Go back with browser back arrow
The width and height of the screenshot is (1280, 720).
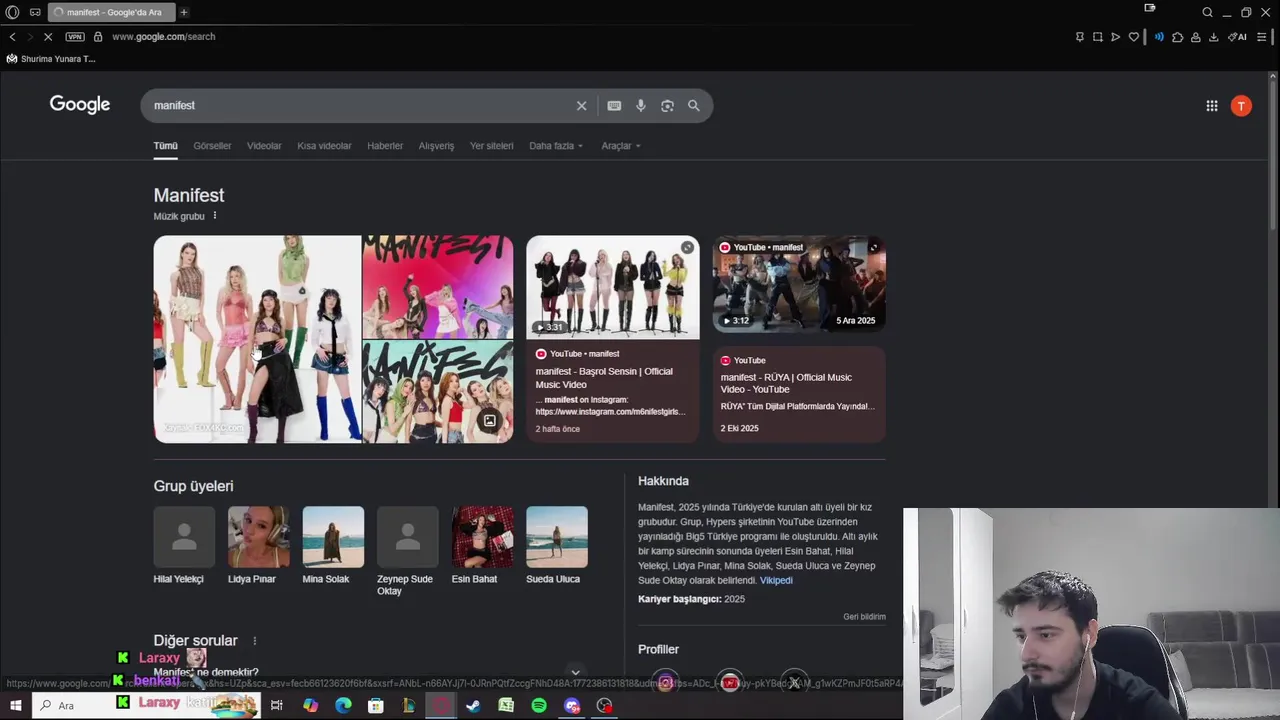coord(12,37)
